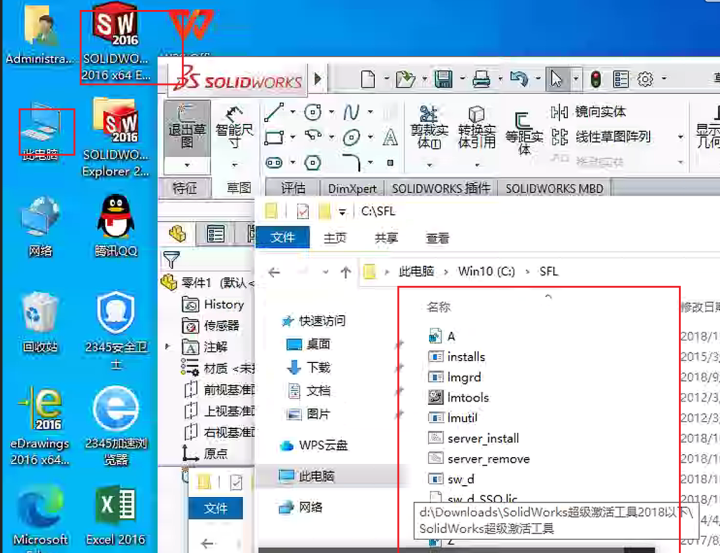
Task: Select the Sketch Fillet tool
Action: (x=351, y=162)
